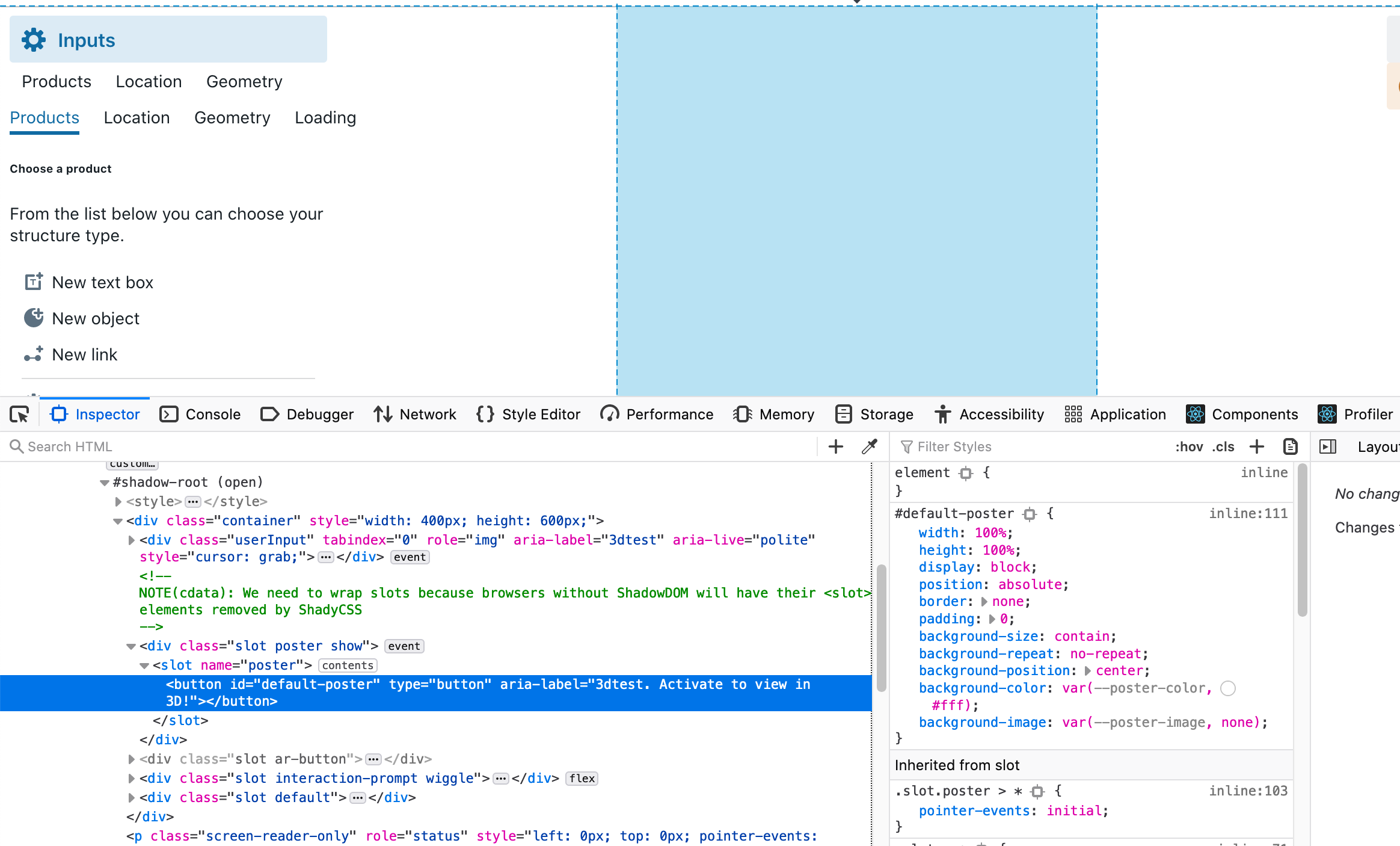The image size is (1400, 846).
Task: Expand the div slot default node
Action: (131, 798)
